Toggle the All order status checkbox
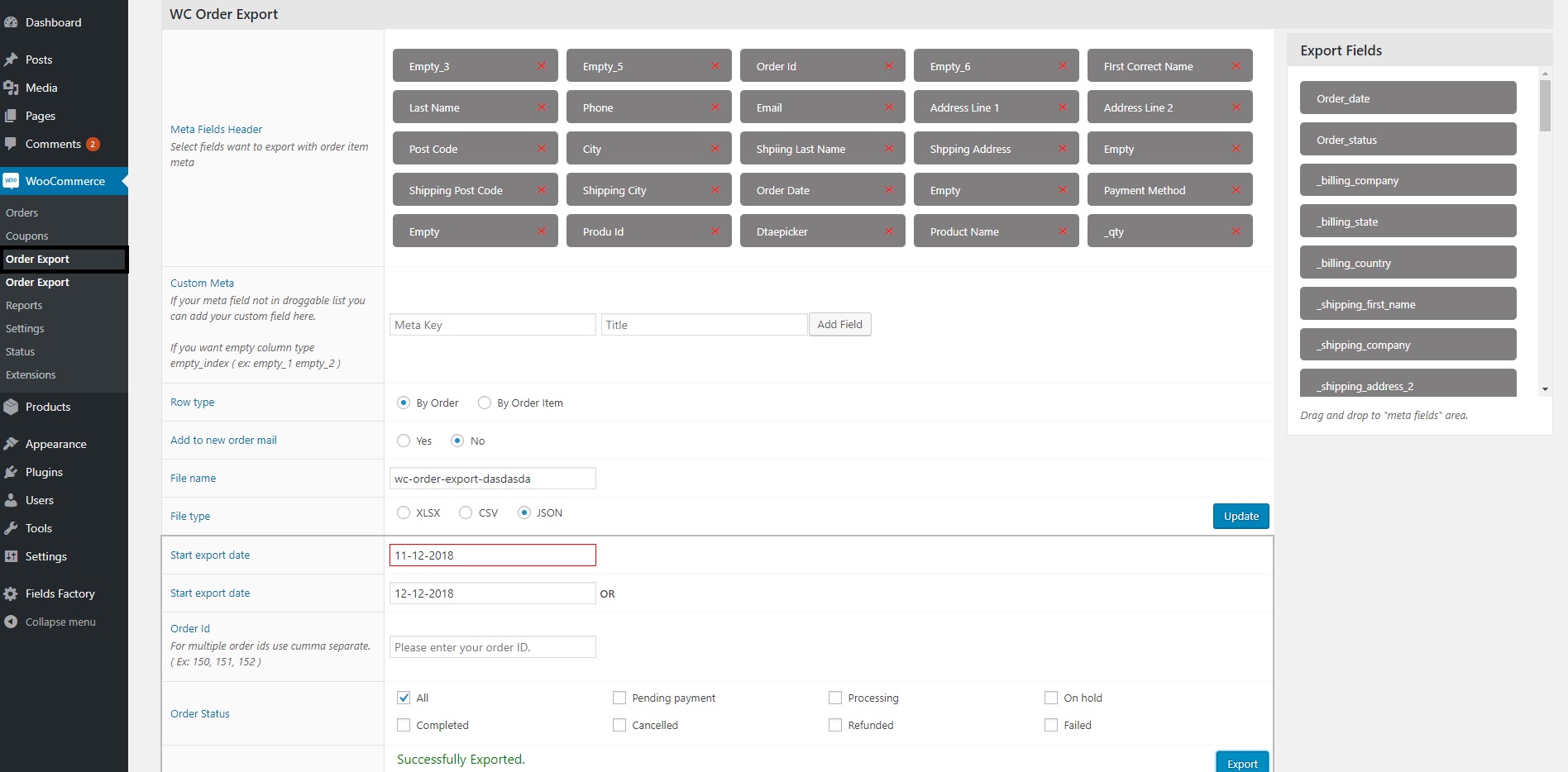Screen dimensions: 1568x772 (404, 698)
